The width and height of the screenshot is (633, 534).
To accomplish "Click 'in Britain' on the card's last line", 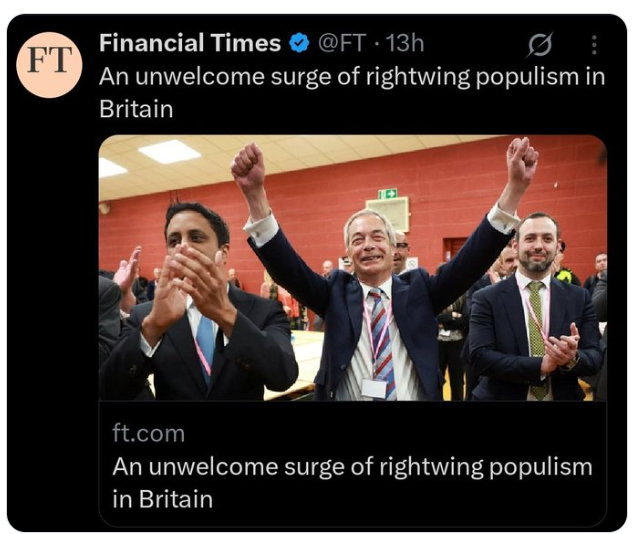I will click(x=163, y=499).
